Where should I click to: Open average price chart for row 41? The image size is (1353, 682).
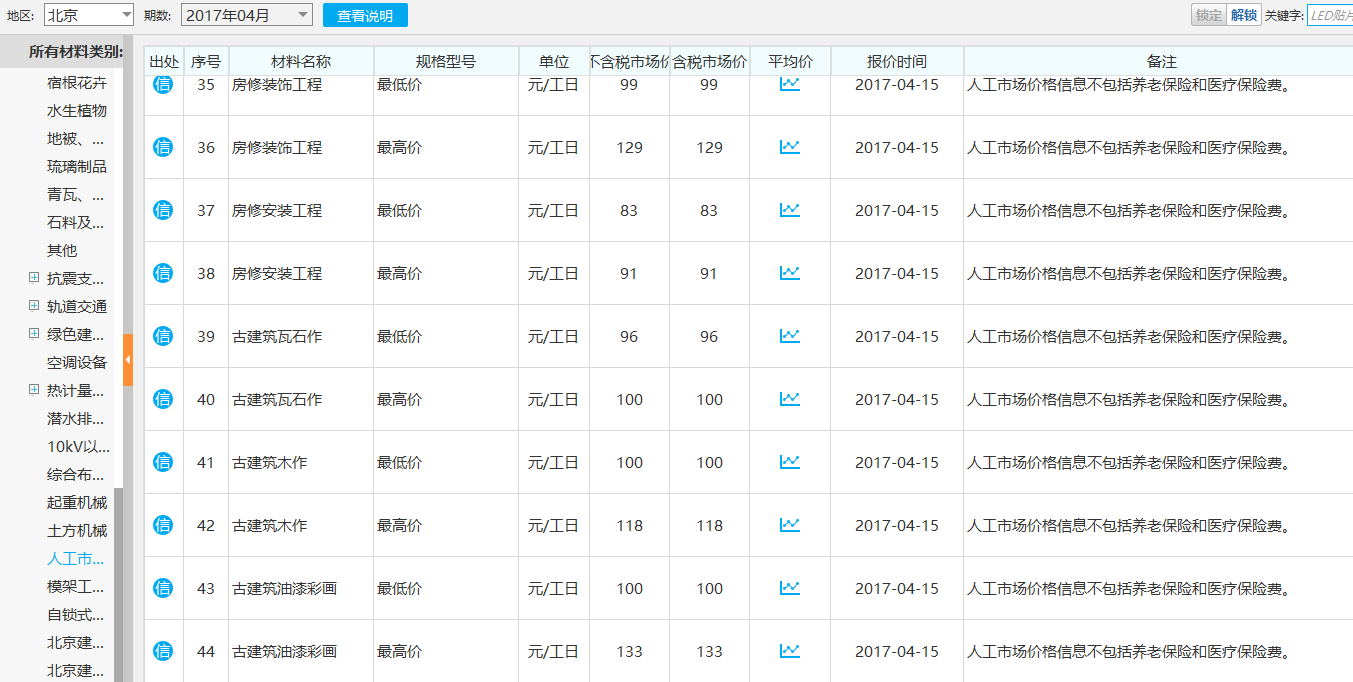[790, 462]
